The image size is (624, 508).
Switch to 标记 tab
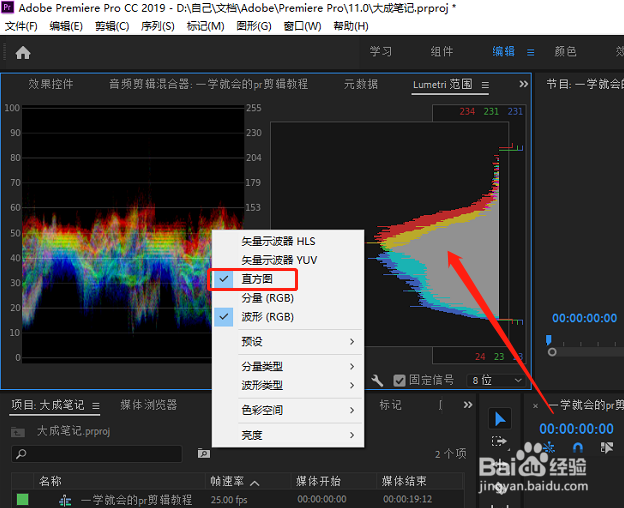pyautogui.click(x=390, y=405)
